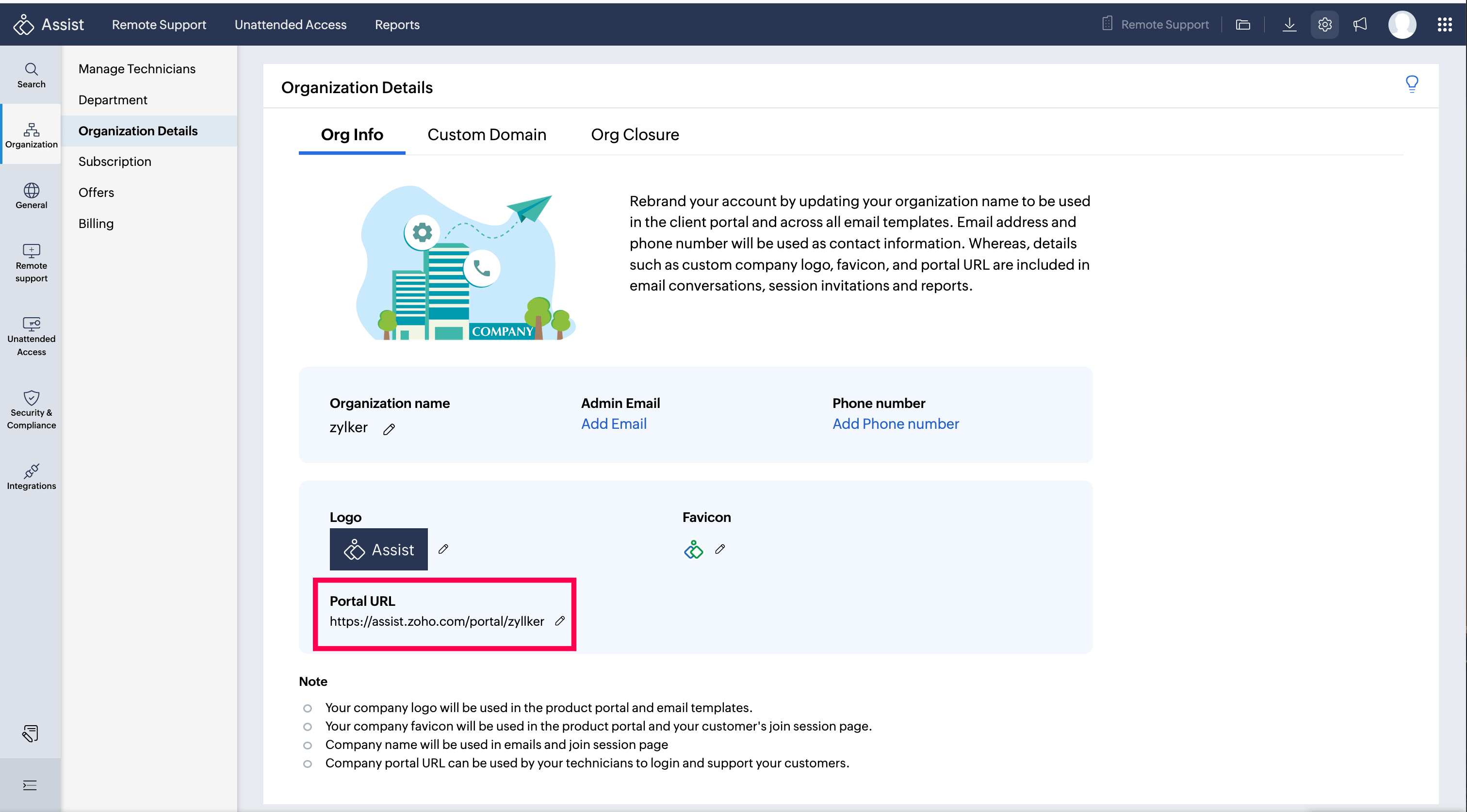Click the download icon in header
The image size is (1467, 812).
pyautogui.click(x=1289, y=24)
